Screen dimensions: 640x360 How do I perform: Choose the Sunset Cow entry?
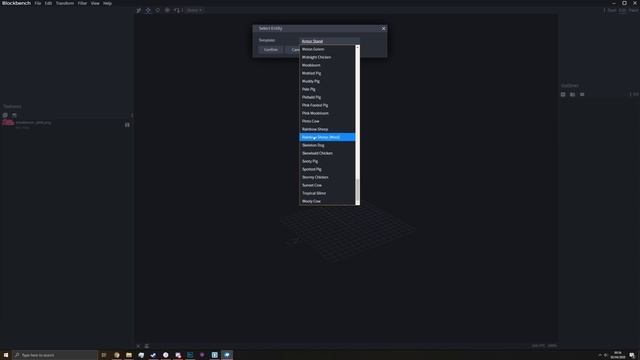[x=327, y=185]
